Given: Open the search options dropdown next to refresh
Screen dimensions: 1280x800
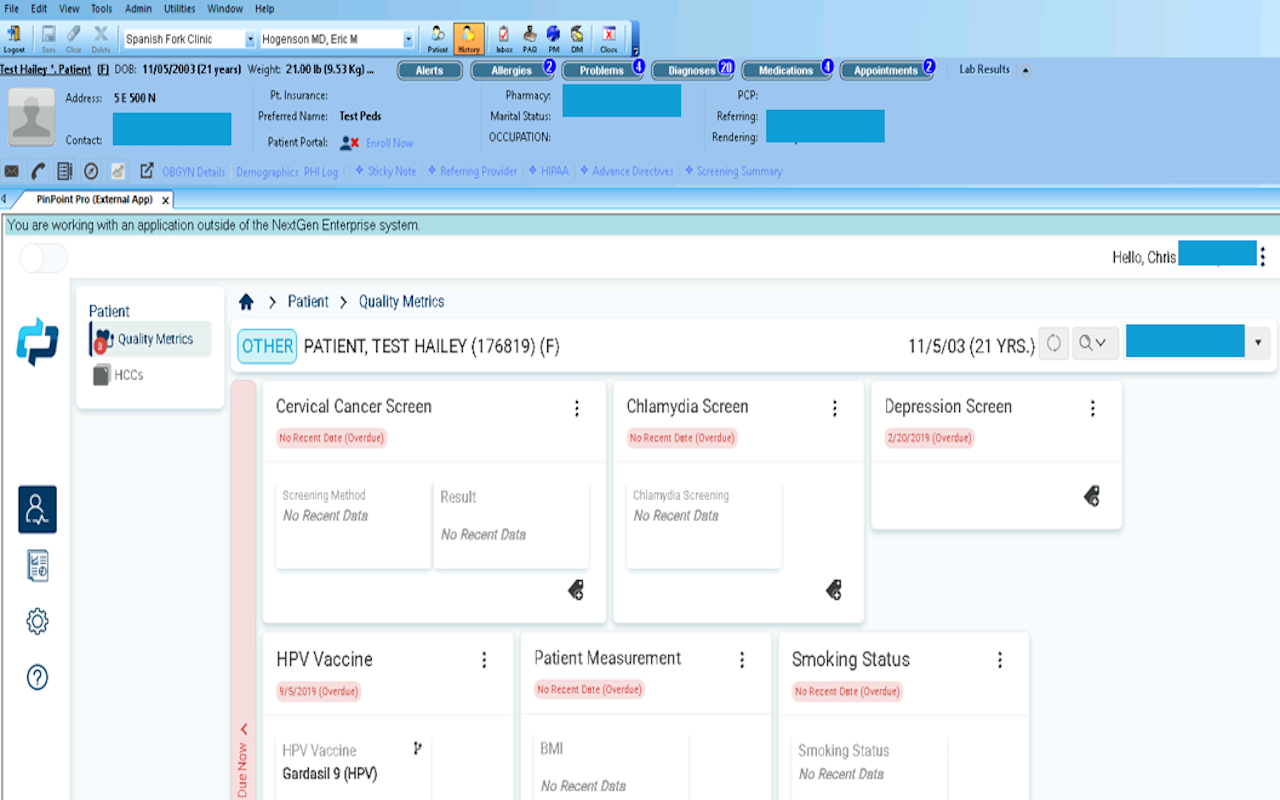Looking at the screenshot, I should [1091, 343].
